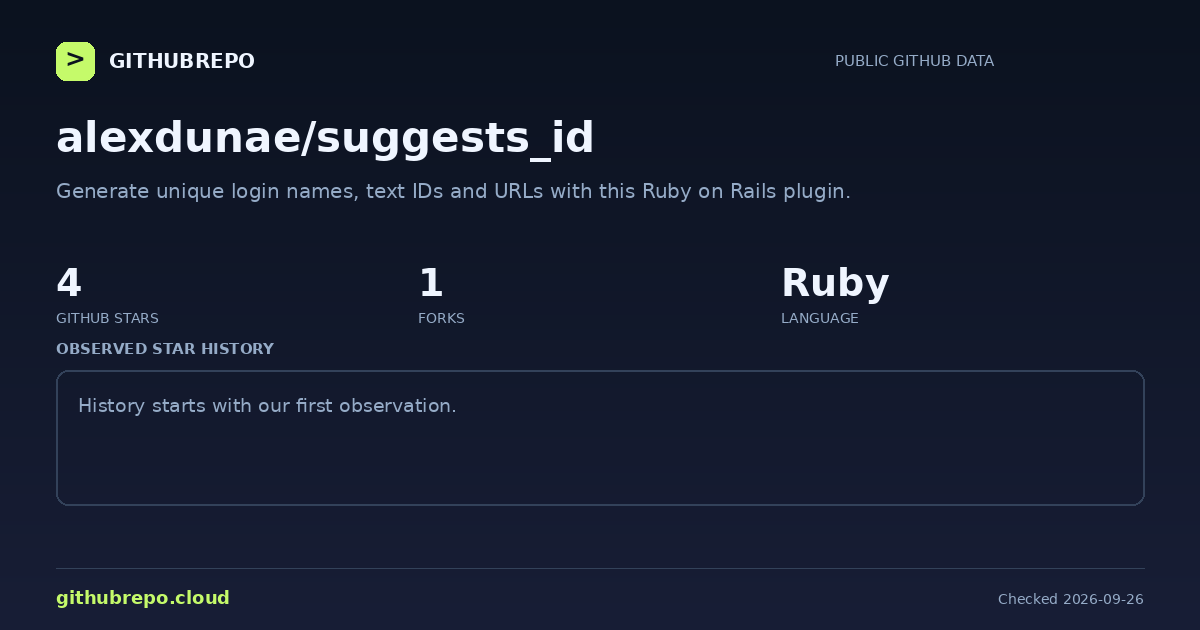
Task: Select the repository description text
Action: (x=453, y=191)
